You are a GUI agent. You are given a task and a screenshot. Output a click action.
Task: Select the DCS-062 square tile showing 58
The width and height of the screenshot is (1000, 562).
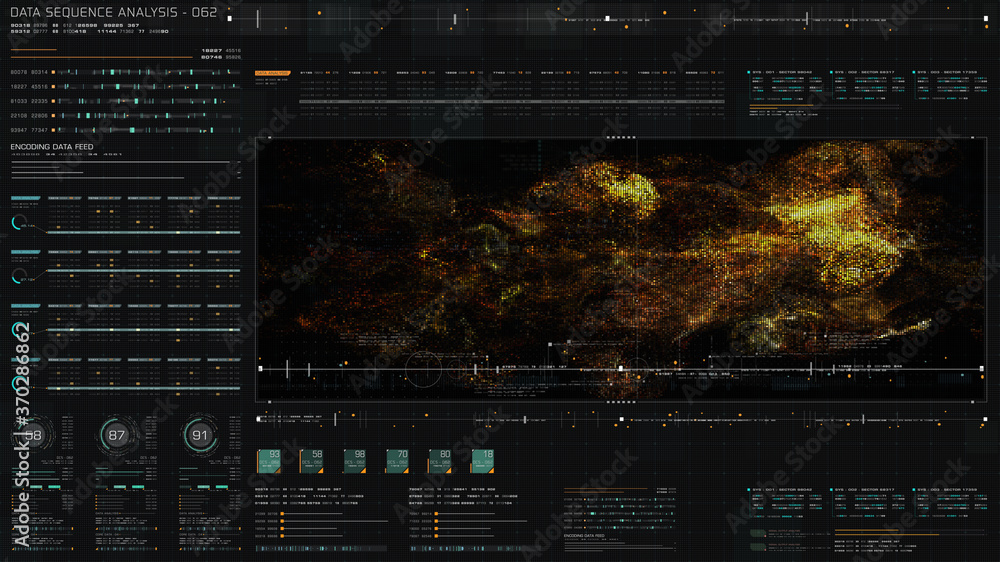[x=312, y=461]
